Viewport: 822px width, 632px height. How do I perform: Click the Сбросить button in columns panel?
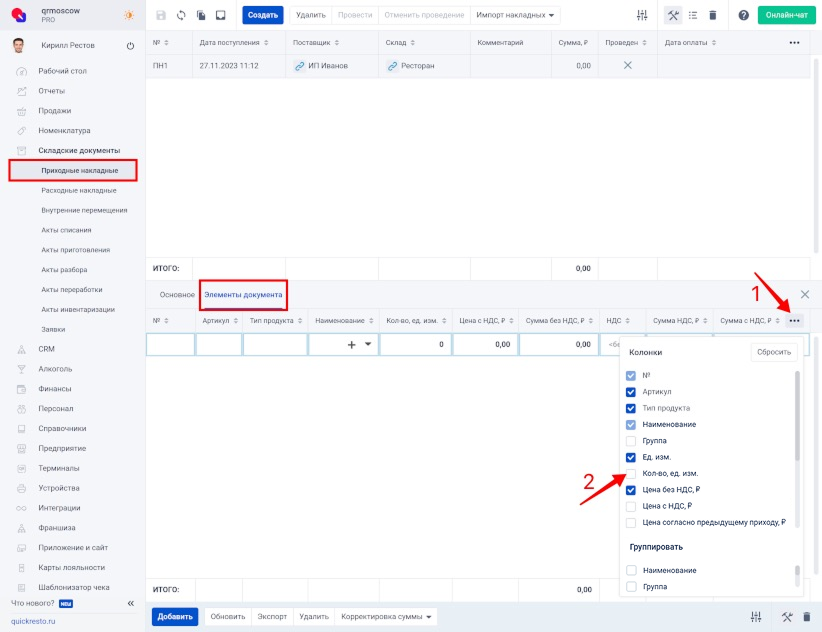pos(774,352)
